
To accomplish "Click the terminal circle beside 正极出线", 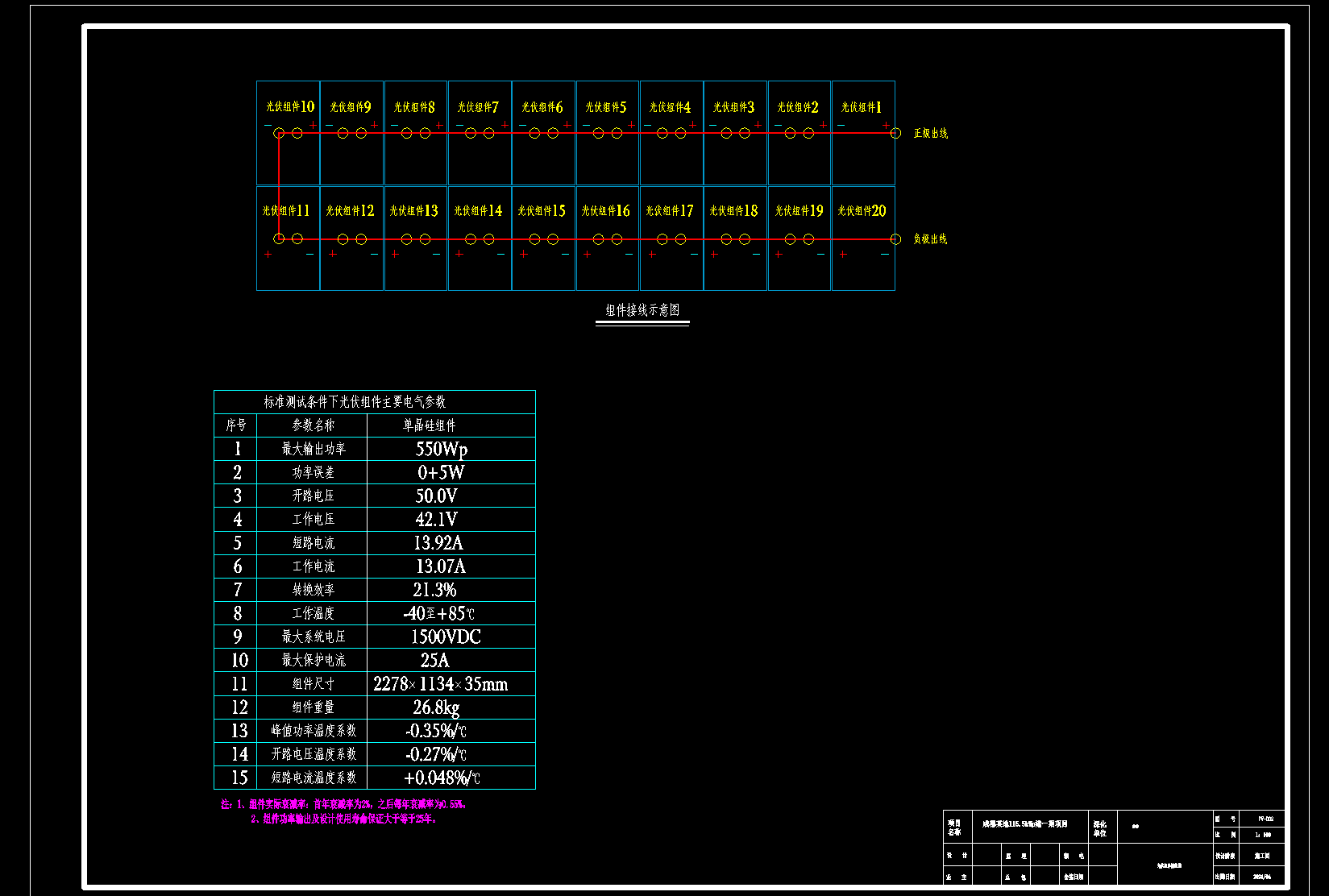I will pyautogui.click(x=895, y=133).
